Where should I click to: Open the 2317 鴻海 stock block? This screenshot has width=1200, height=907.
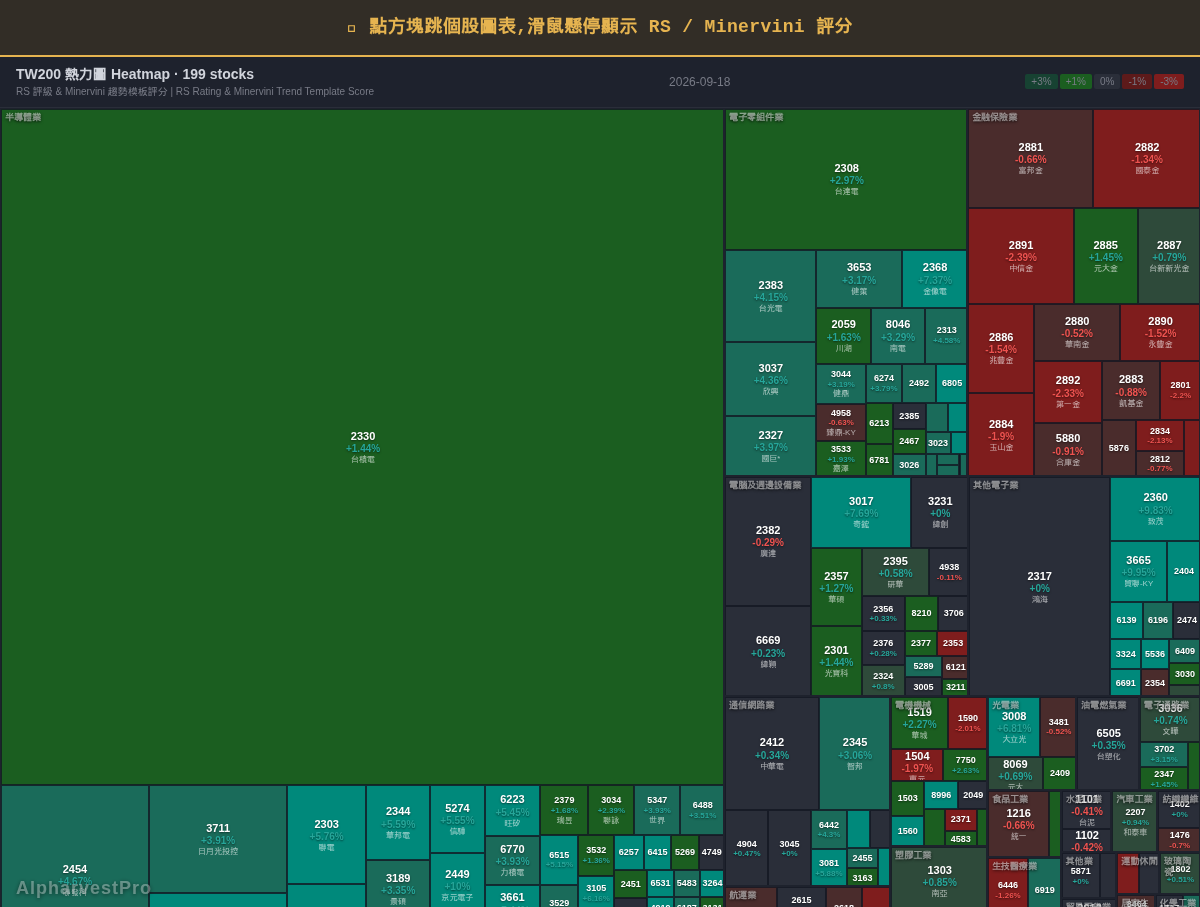tap(1039, 586)
